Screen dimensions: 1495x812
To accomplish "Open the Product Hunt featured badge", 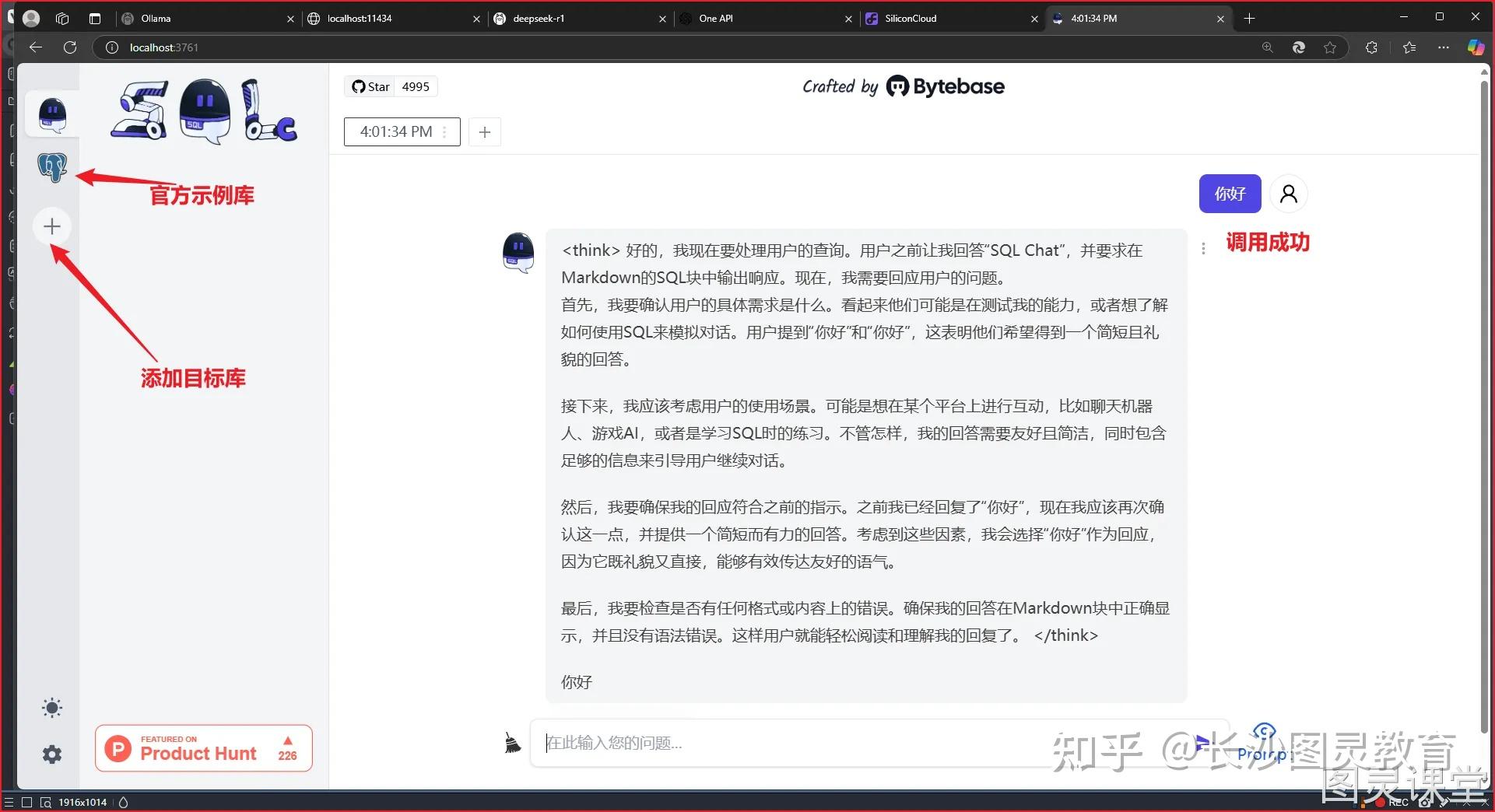I will point(202,748).
